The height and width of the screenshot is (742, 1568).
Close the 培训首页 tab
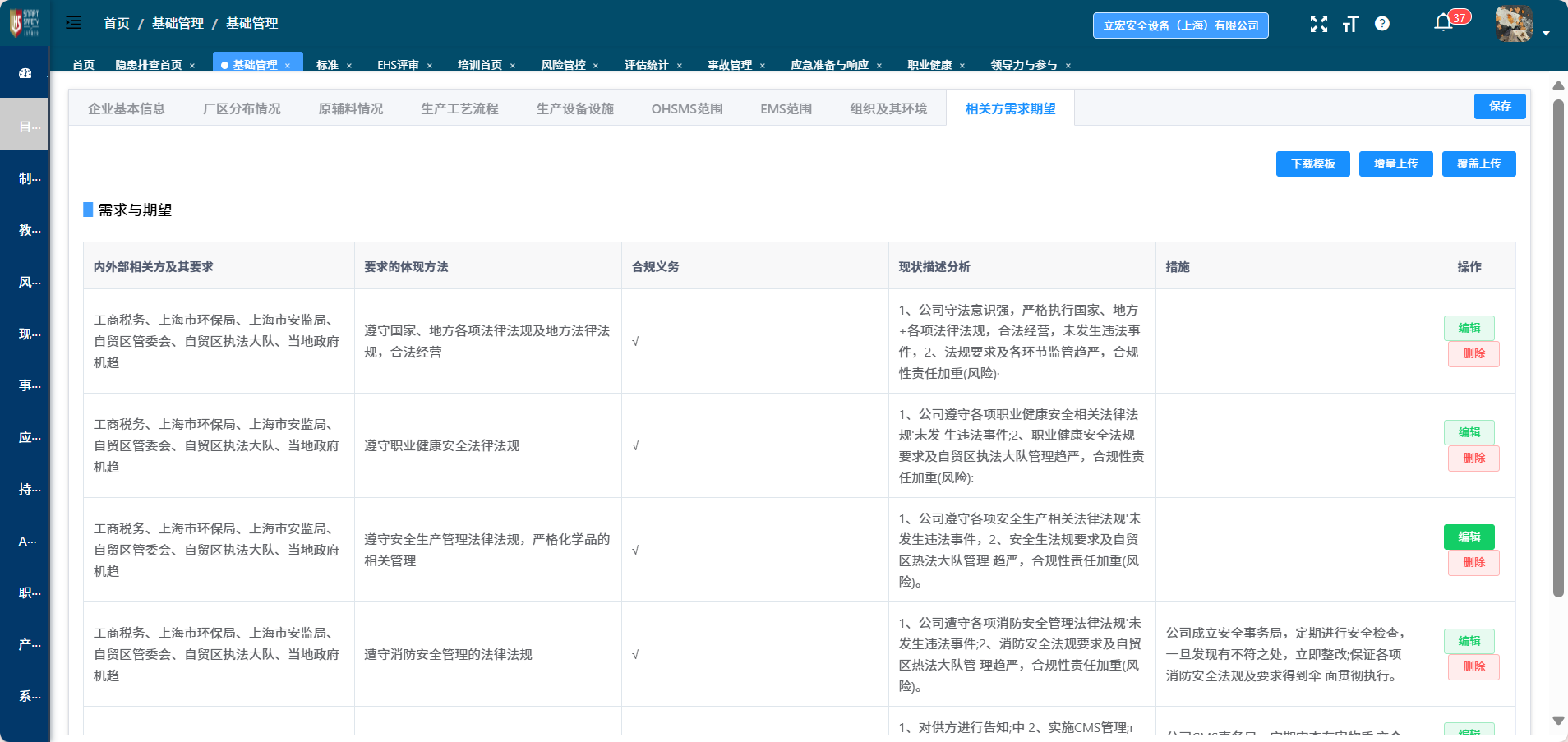pyautogui.click(x=513, y=66)
